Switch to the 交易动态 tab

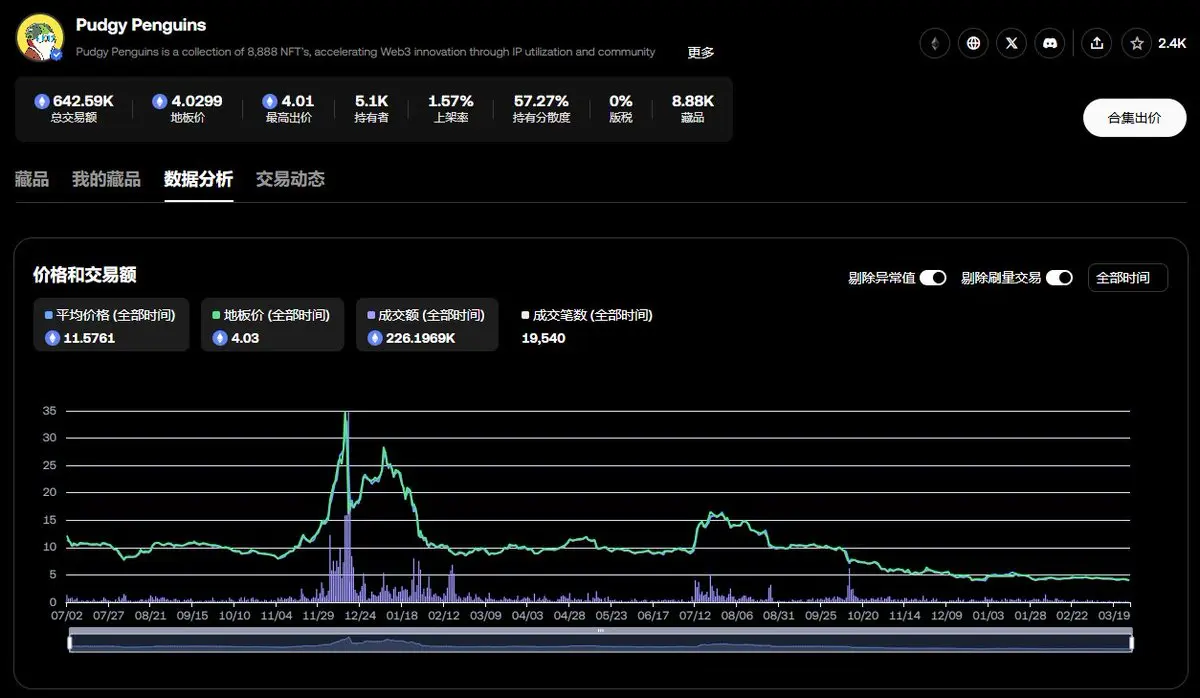(x=290, y=180)
